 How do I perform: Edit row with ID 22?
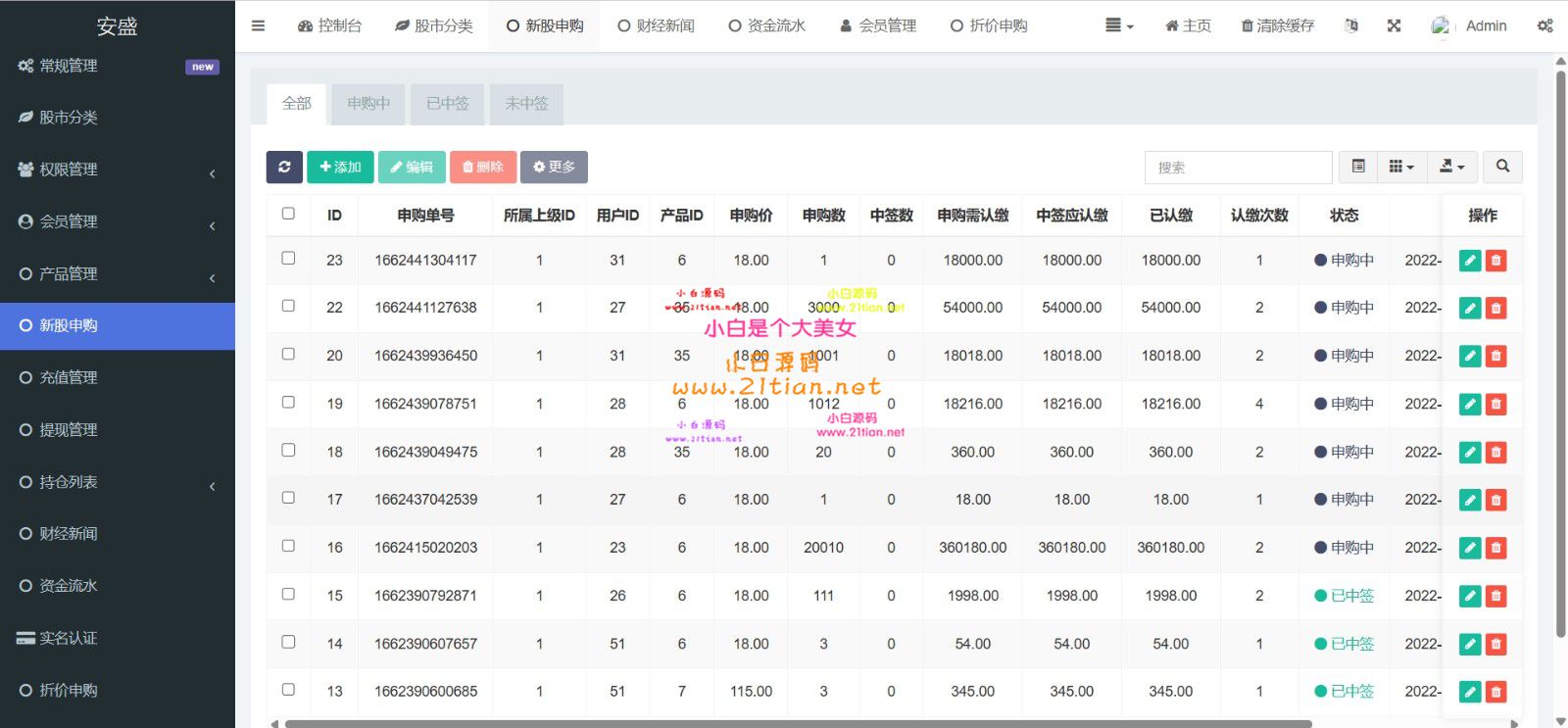(1470, 308)
